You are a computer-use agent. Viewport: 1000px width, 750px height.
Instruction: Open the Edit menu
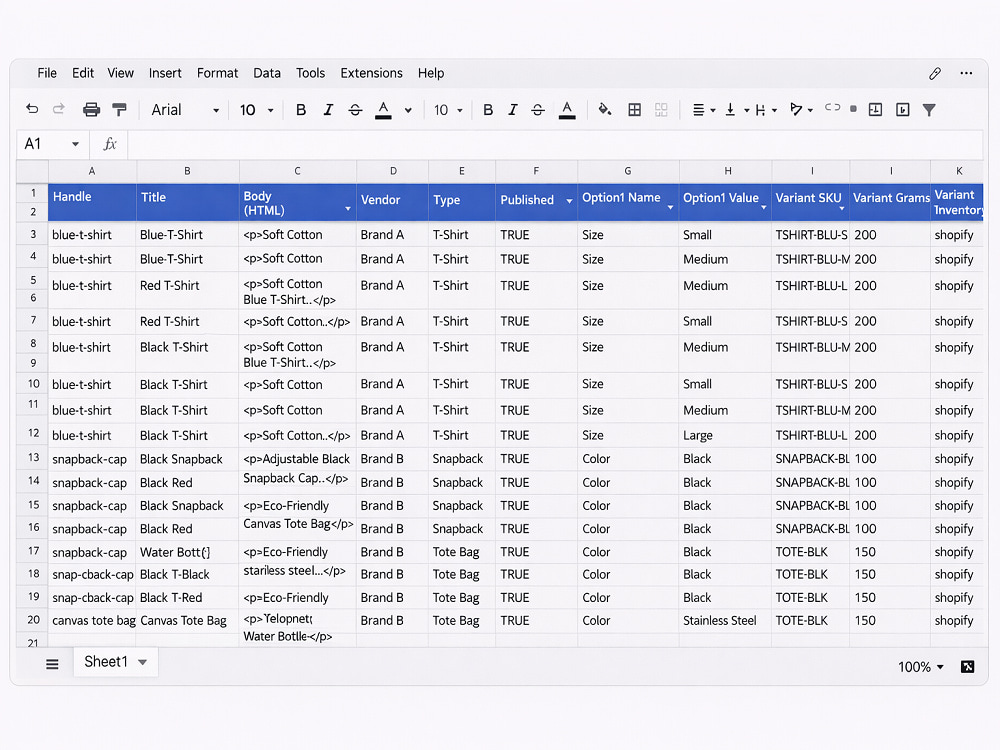pos(83,73)
